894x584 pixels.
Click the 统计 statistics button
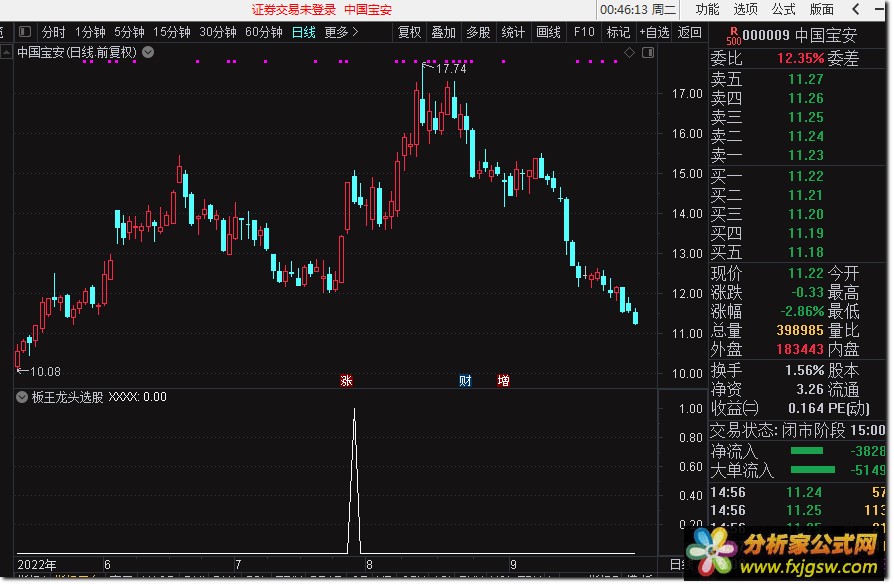click(x=513, y=32)
